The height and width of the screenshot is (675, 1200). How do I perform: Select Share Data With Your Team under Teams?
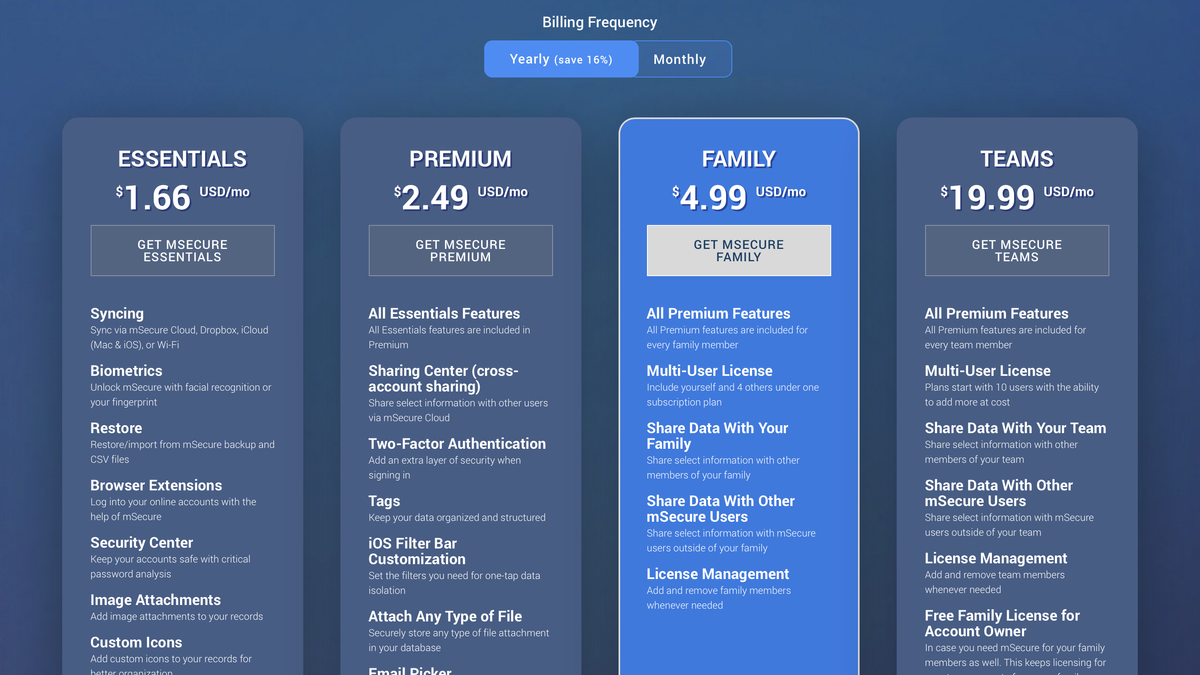[1016, 427]
